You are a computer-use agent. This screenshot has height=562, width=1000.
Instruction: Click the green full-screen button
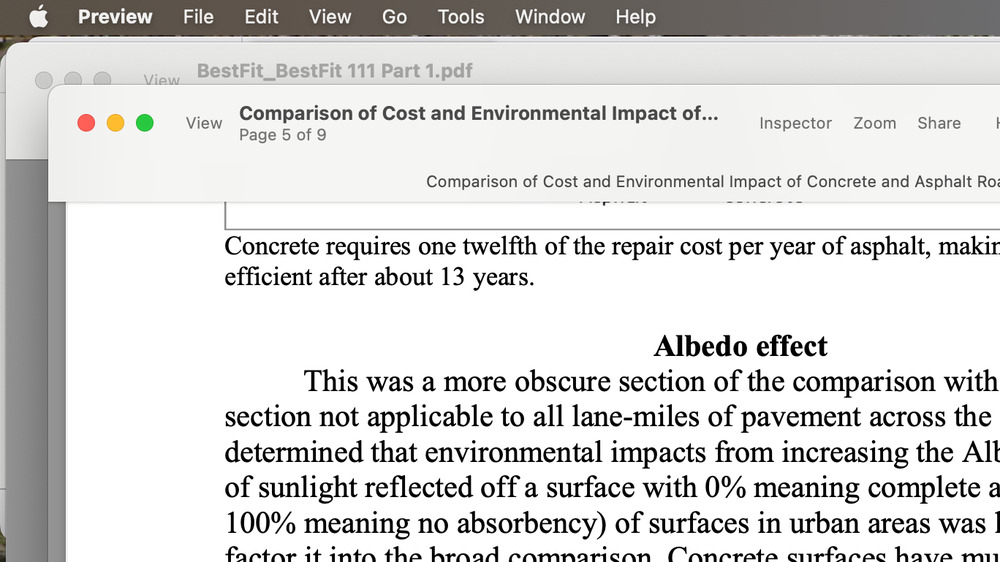point(145,122)
